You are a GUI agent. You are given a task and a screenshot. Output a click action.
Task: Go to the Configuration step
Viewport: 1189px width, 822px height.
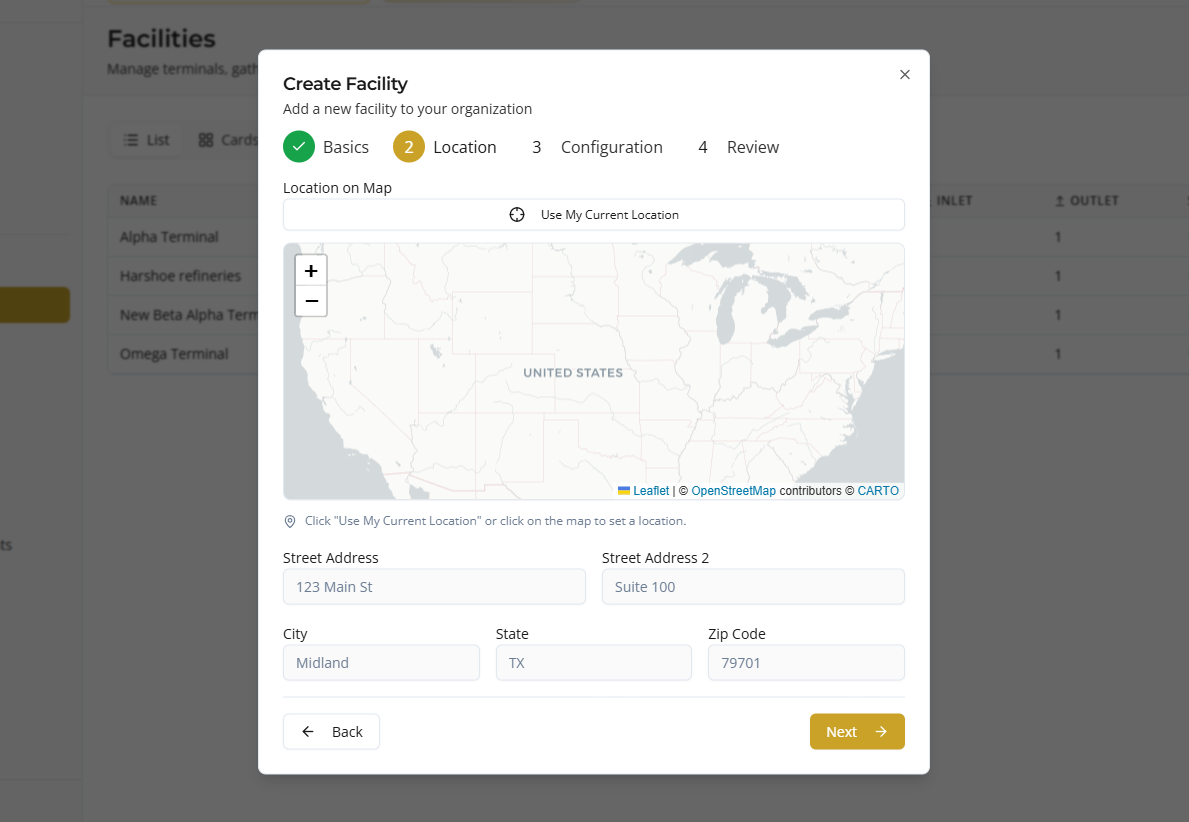pos(611,147)
